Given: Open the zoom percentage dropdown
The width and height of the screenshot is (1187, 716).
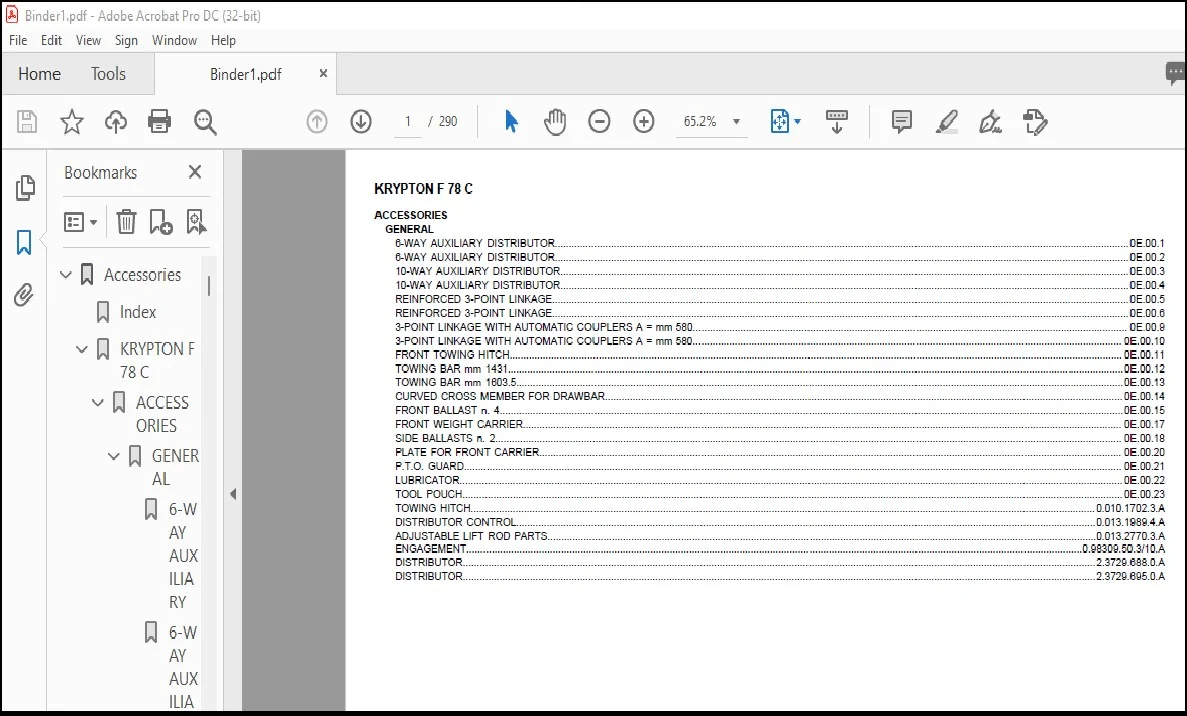Looking at the screenshot, I should [x=736, y=121].
